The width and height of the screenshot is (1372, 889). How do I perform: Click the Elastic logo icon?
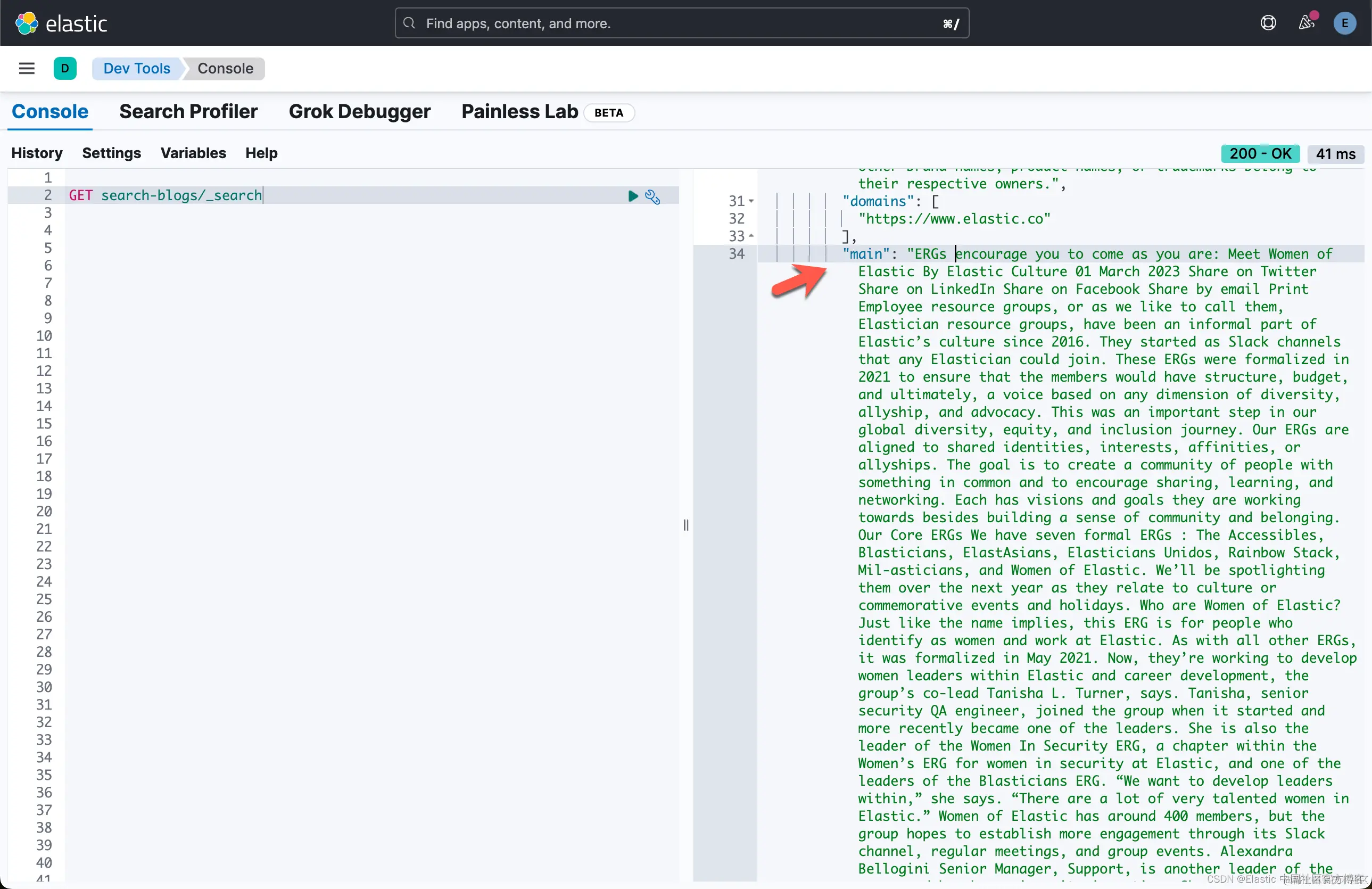point(27,23)
